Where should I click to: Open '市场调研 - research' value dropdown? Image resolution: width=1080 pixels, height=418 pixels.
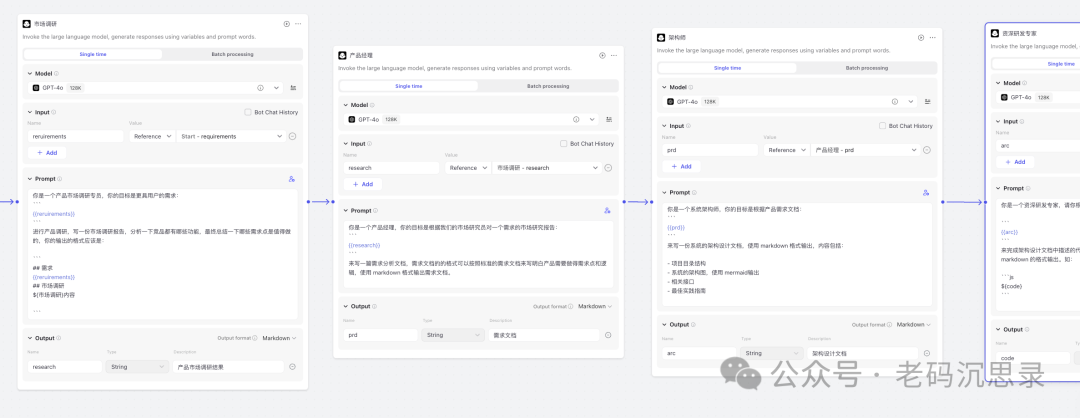[x=546, y=167]
